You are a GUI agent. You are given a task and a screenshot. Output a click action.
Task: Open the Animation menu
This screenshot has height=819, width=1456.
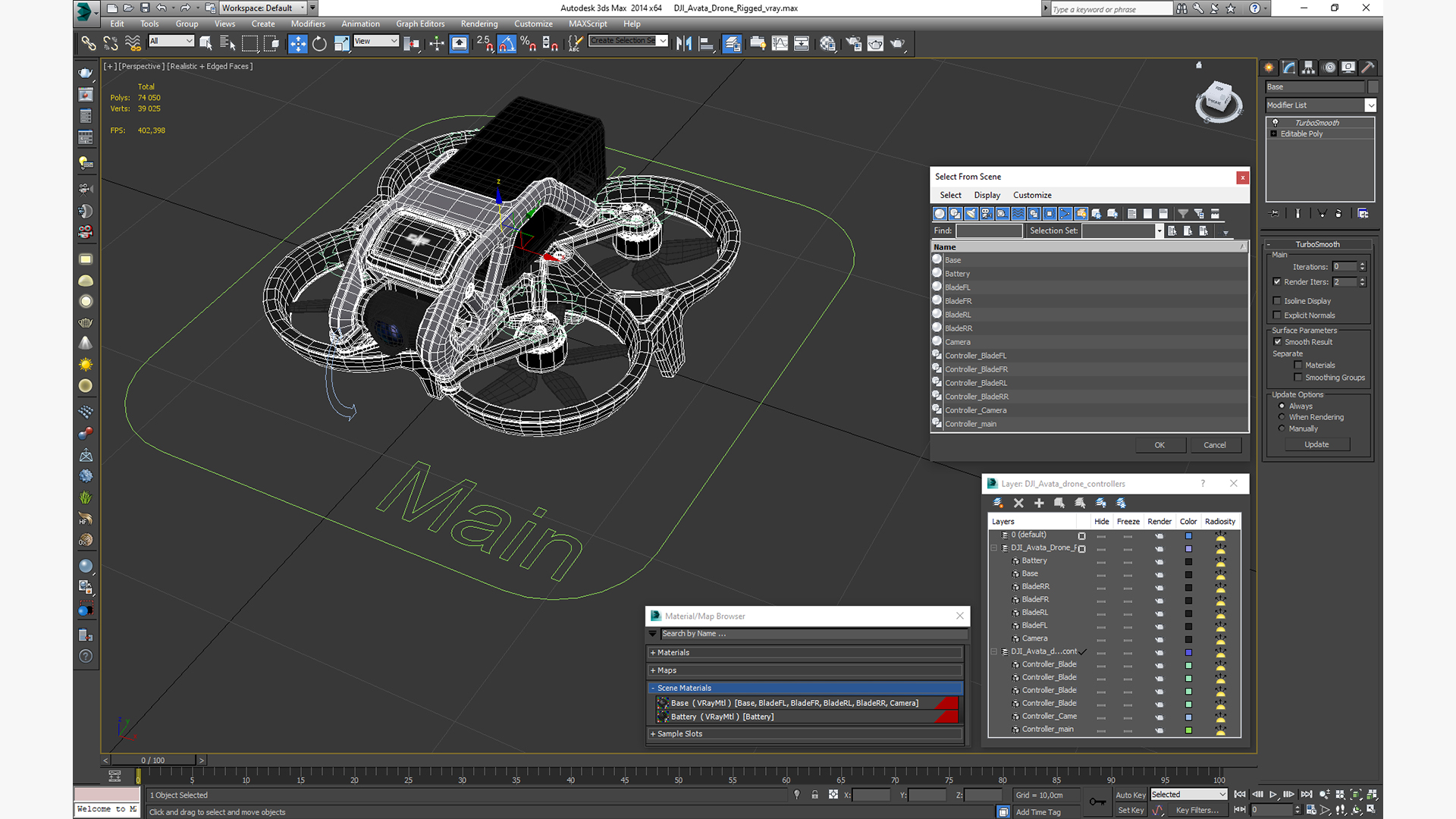coord(360,24)
